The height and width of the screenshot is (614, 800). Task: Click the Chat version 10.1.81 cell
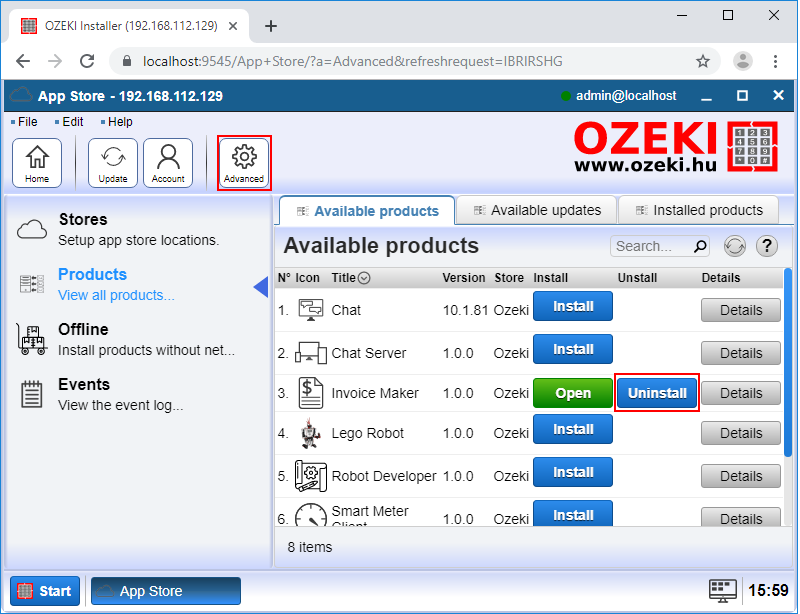point(465,310)
